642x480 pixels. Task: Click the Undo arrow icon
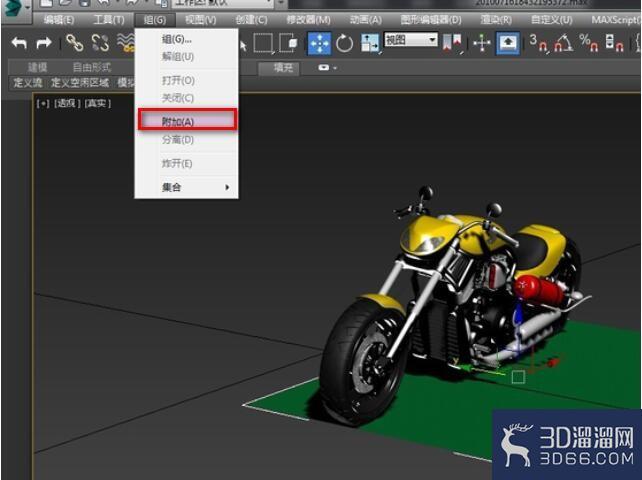(19, 43)
